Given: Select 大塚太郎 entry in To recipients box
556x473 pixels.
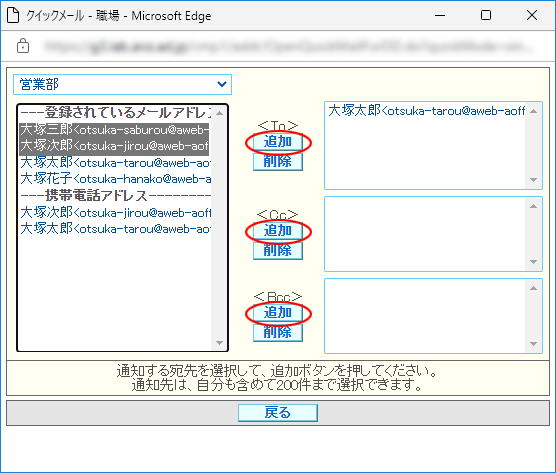Looking at the screenshot, I should point(427,111).
